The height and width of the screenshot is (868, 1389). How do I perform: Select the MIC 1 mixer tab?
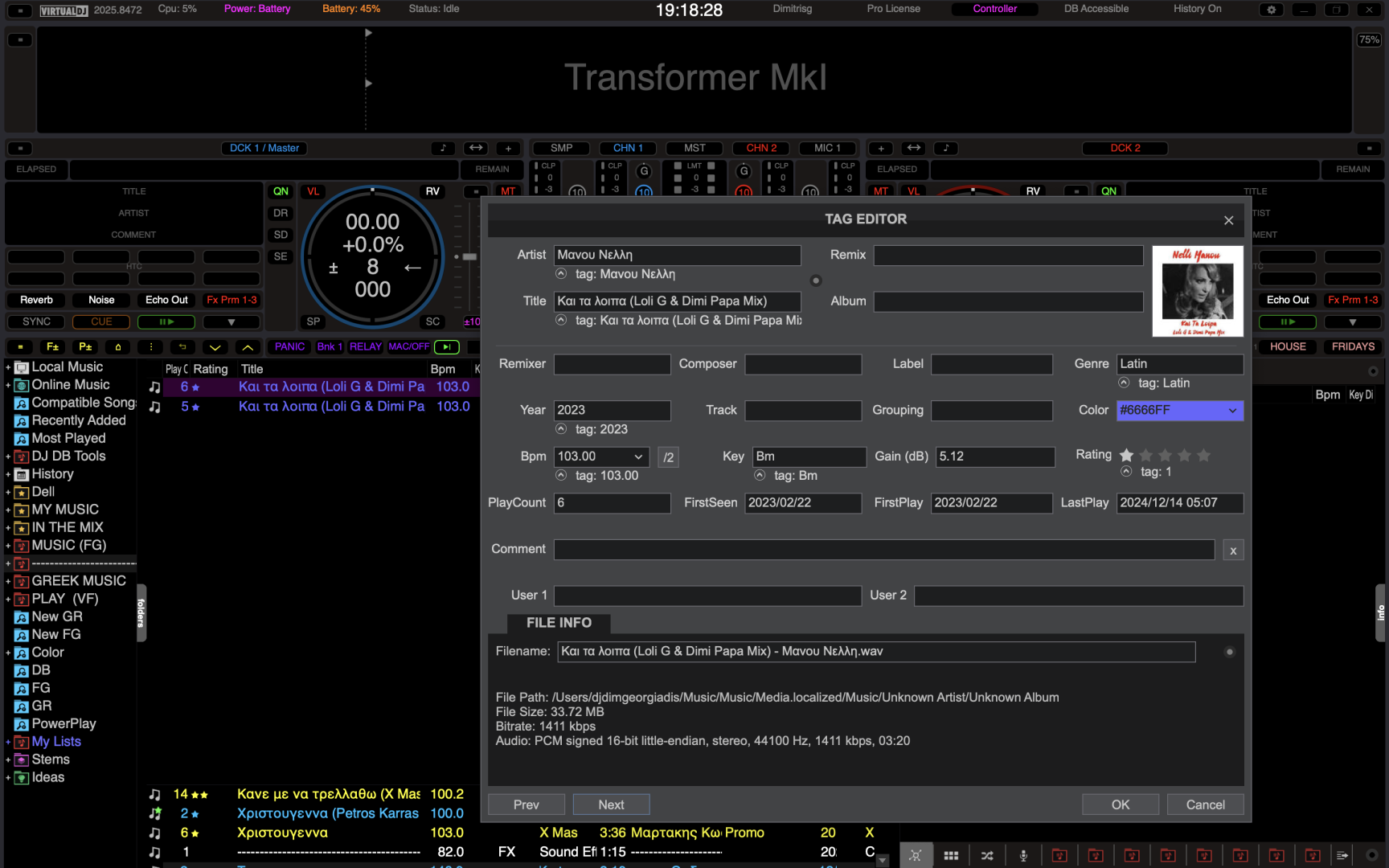tap(828, 148)
